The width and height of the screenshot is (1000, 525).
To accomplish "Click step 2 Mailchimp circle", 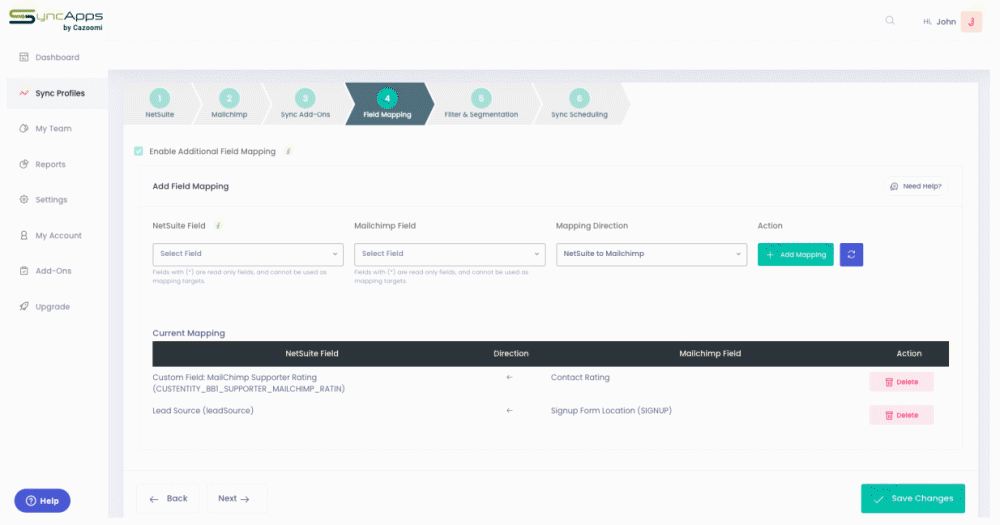I will 229,98.
